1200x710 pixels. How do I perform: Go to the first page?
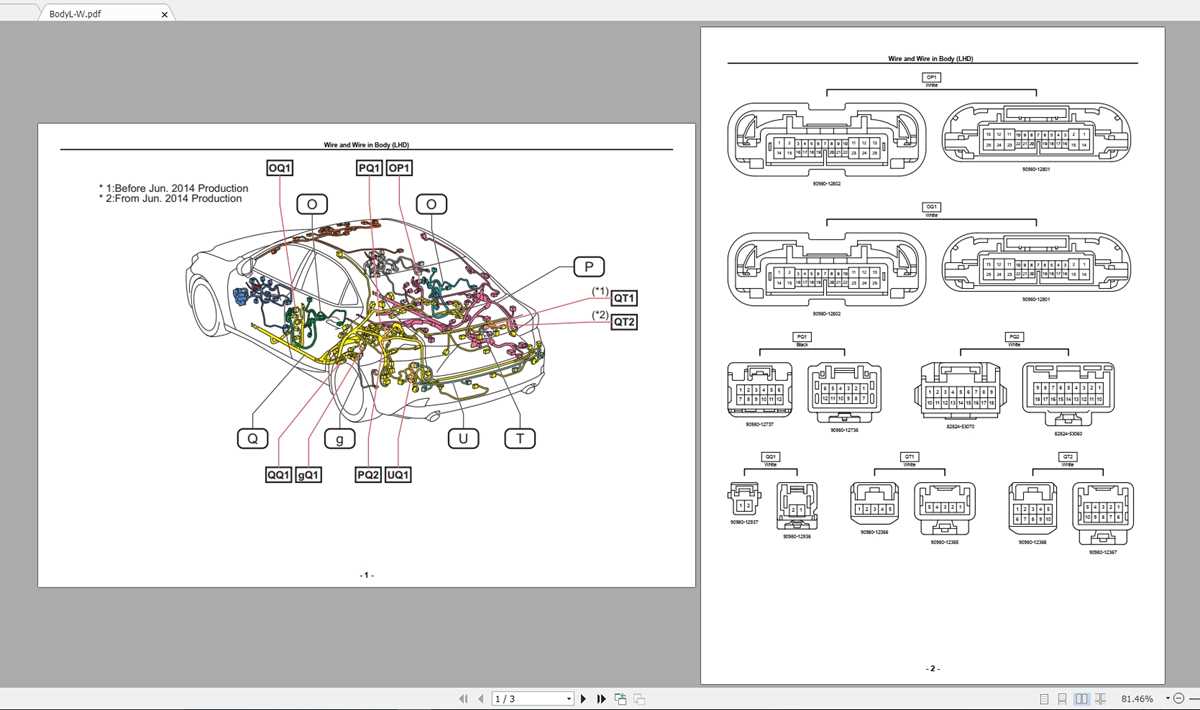pyautogui.click(x=463, y=698)
